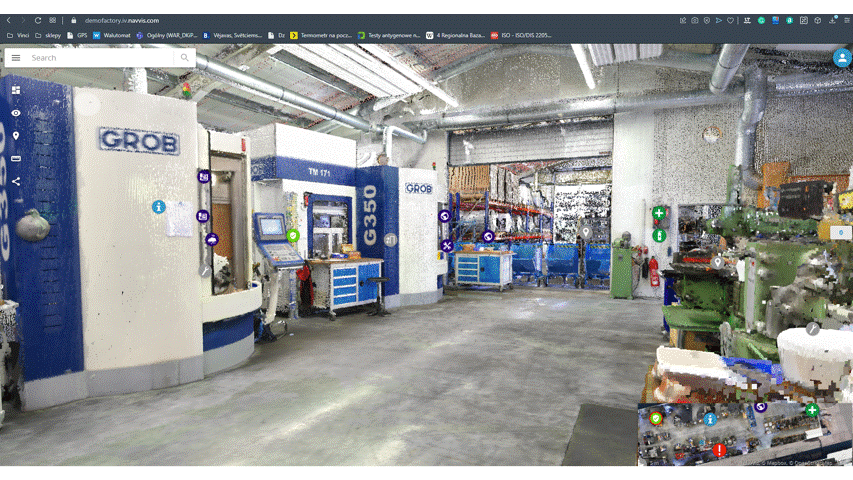Open the hamburger menu beside Search
853x480 pixels.
point(16,58)
